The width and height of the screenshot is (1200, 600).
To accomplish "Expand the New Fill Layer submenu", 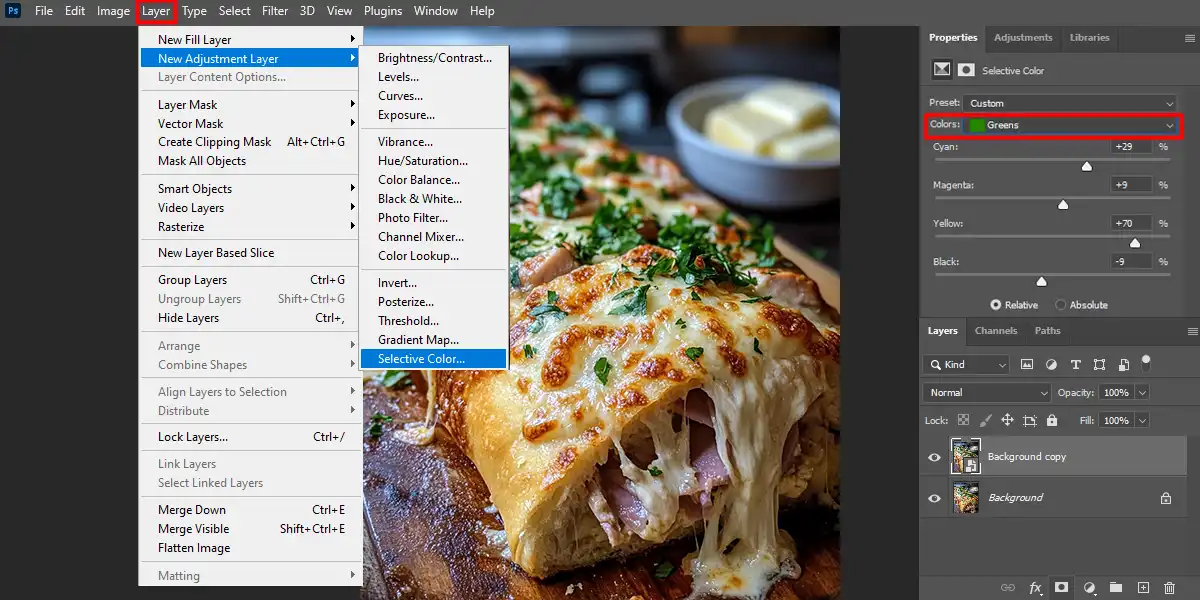I will (x=250, y=40).
